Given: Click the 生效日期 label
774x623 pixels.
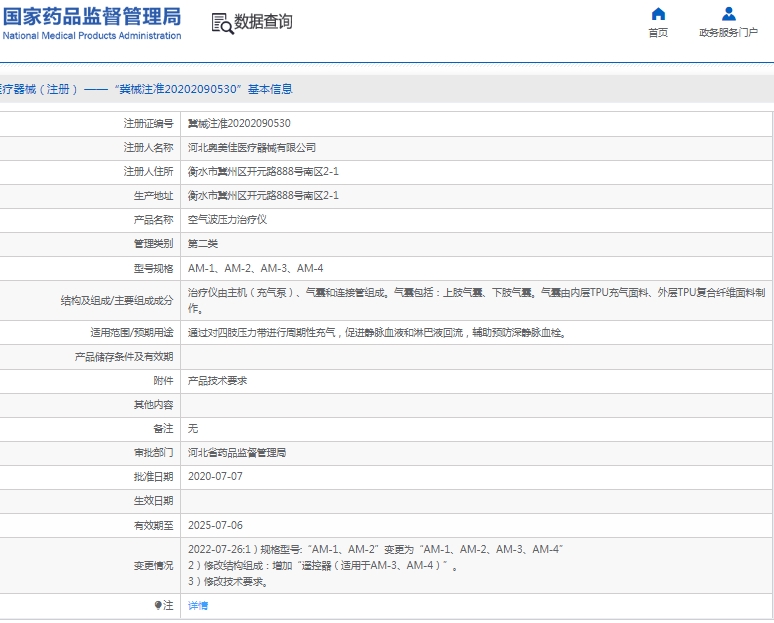Looking at the screenshot, I should (x=154, y=501).
